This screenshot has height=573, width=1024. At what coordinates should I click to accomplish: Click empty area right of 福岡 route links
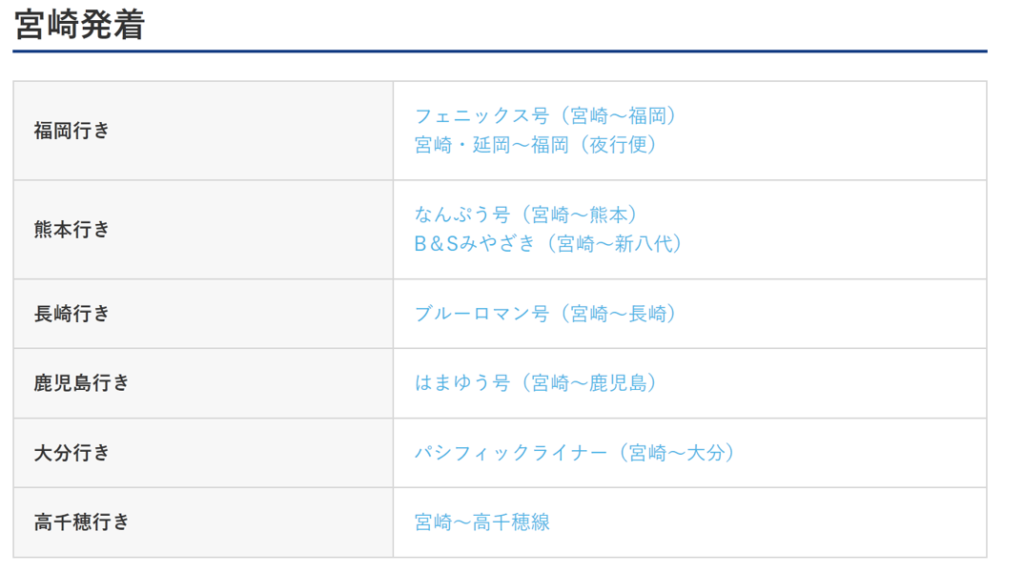coord(830,131)
